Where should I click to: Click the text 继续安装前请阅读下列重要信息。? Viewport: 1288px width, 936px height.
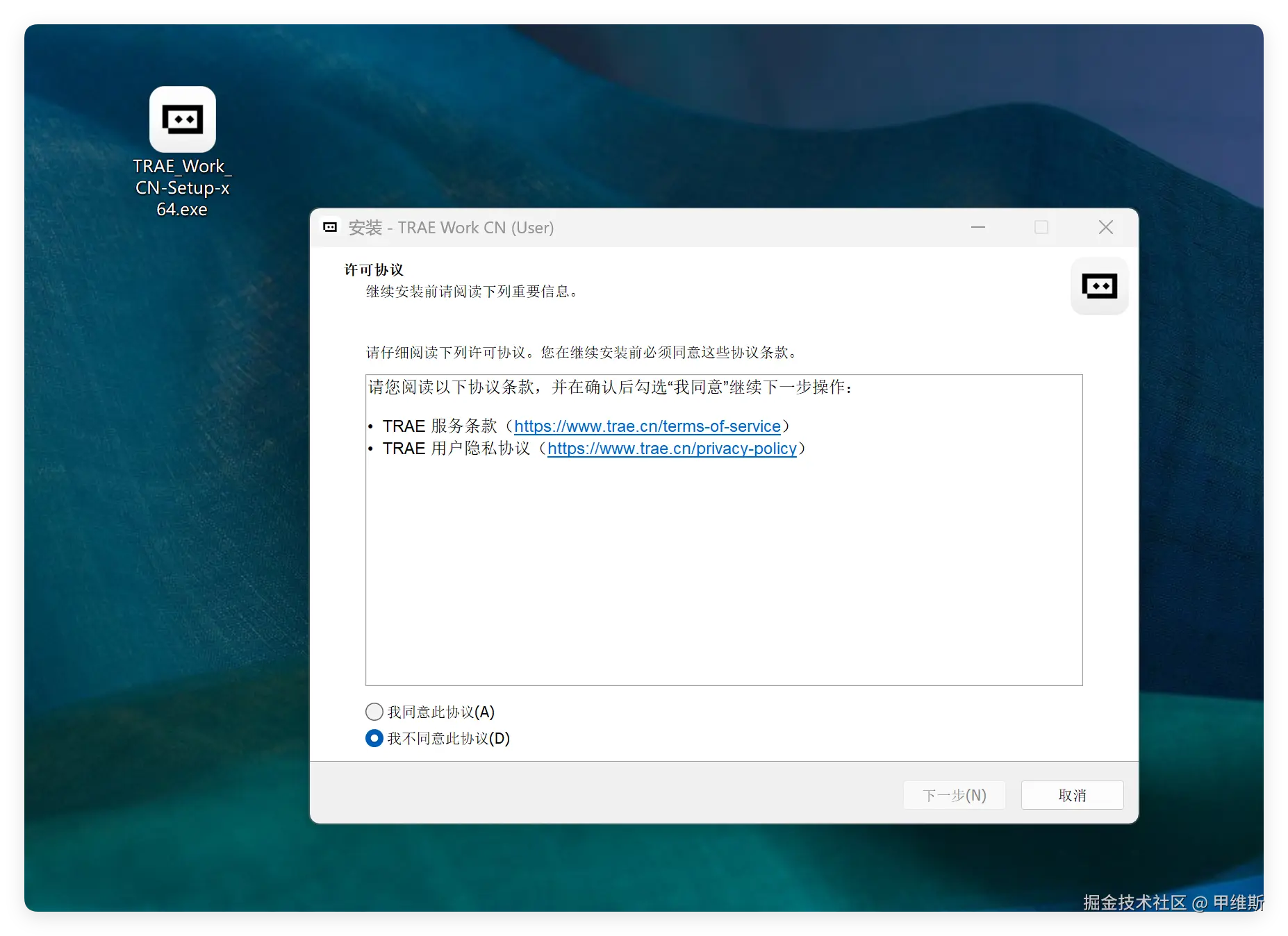(472, 292)
